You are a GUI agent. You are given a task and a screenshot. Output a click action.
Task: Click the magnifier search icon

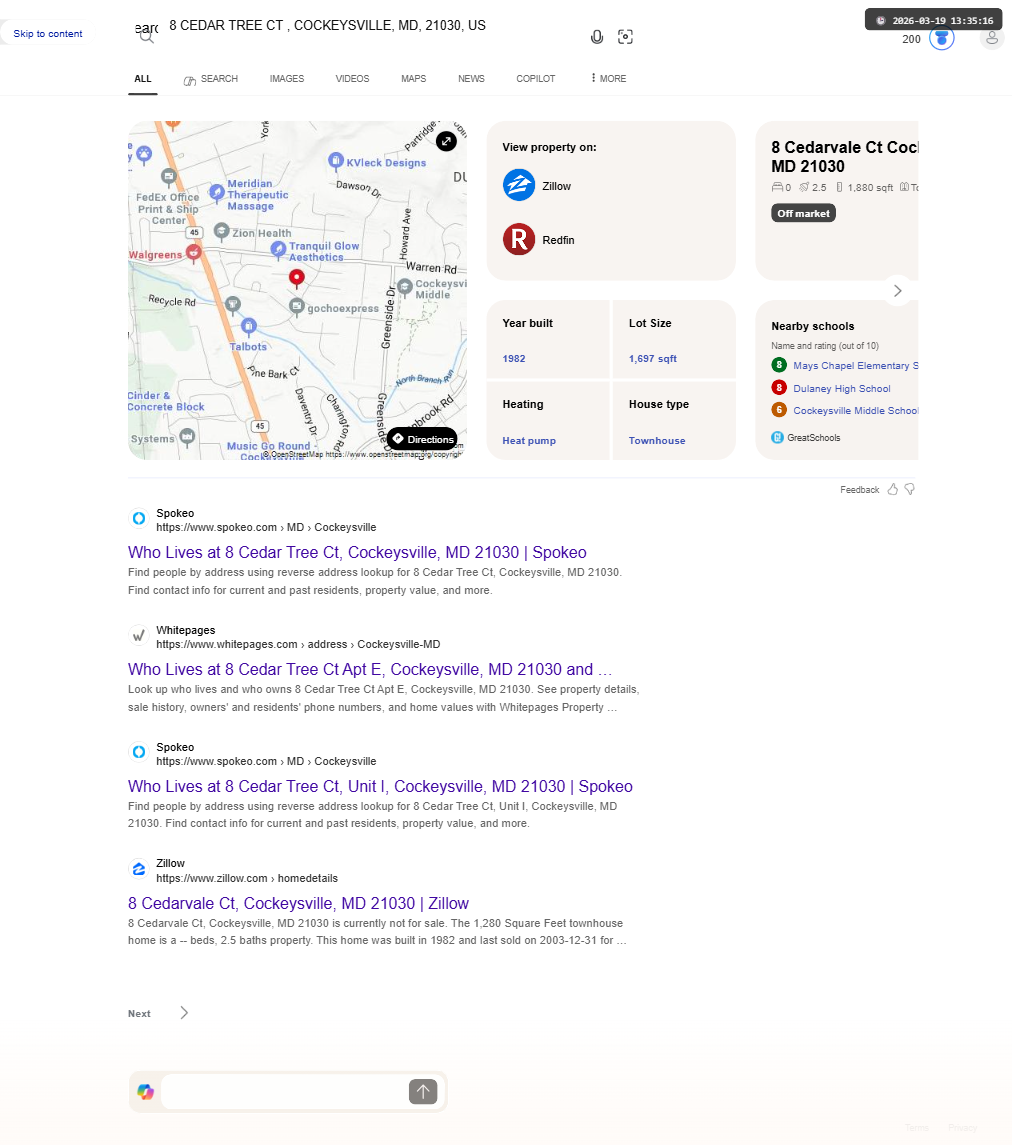tap(146, 37)
